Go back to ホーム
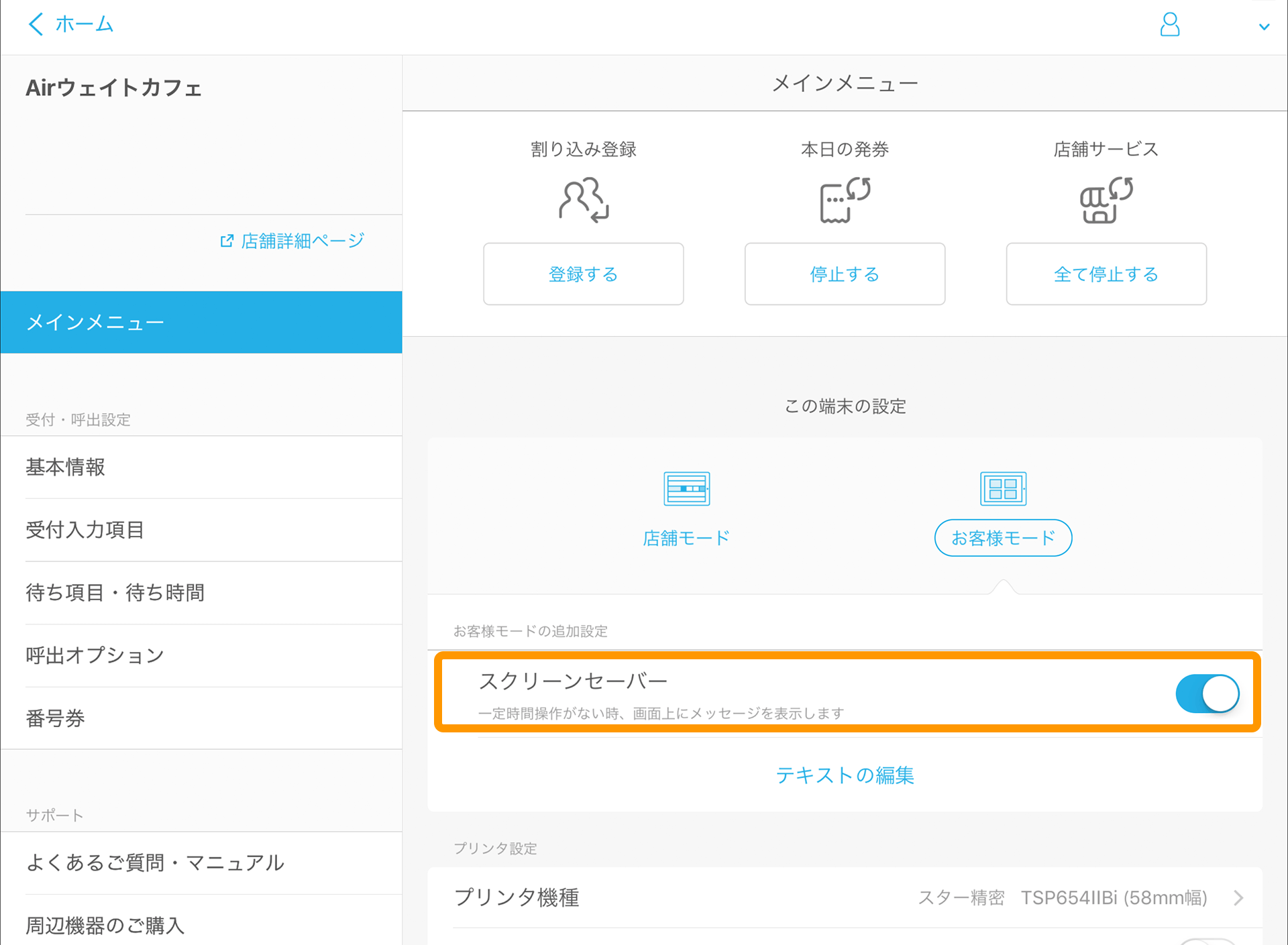1288x945 pixels. pos(85,24)
